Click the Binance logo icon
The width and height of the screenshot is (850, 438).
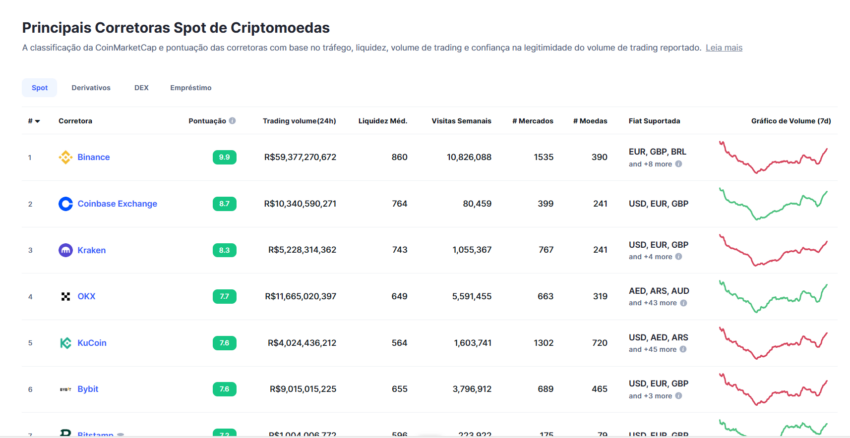(x=66, y=157)
